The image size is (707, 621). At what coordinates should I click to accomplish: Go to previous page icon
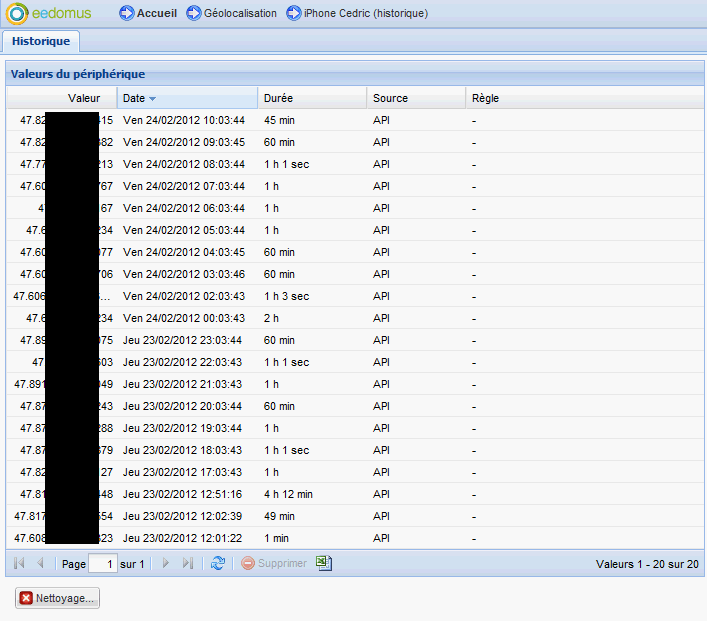pyautogui.click(x=40, y=563)
